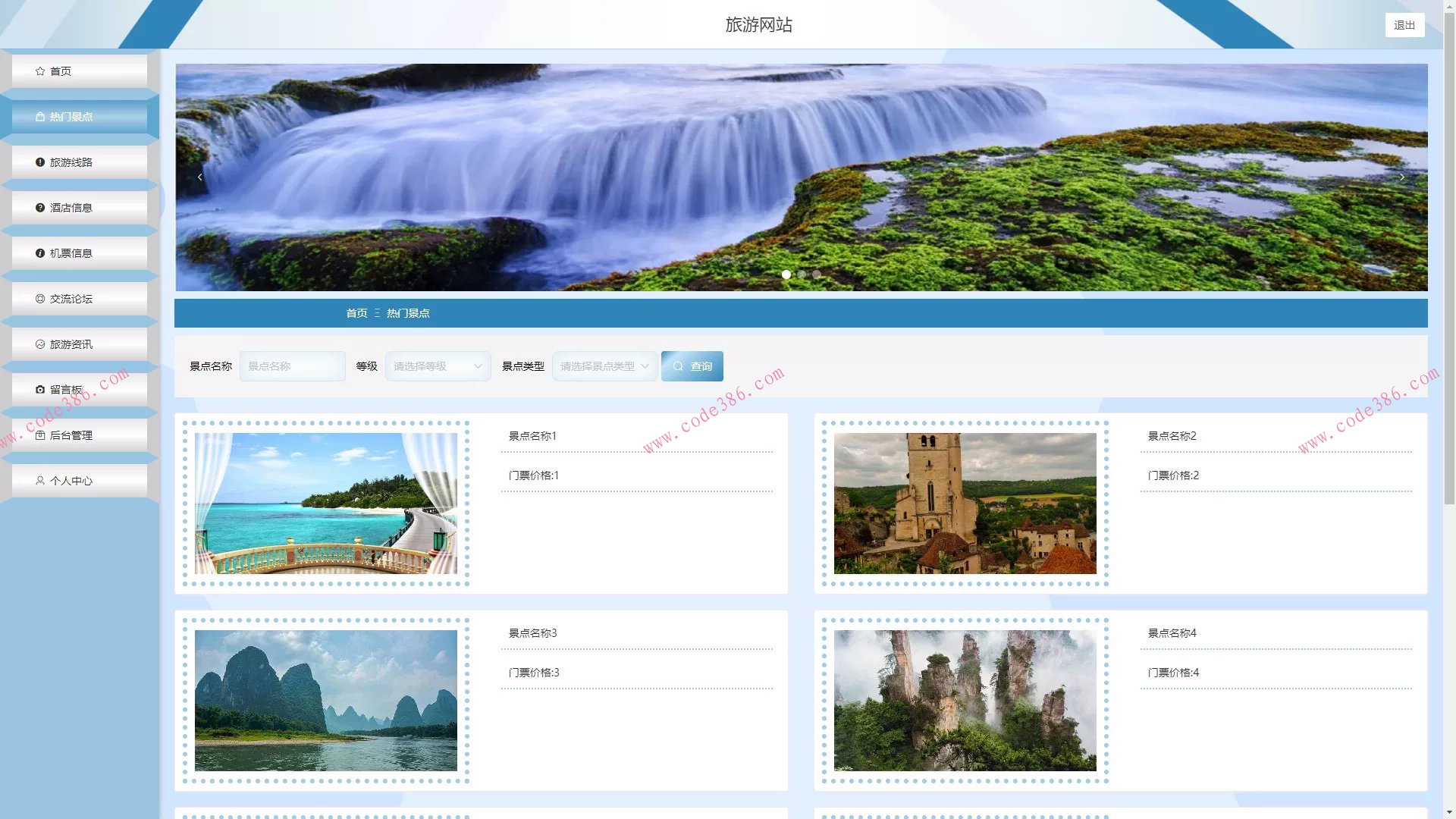This screenshot has width=1456, height=819.
Task: Click the info icon beside 机票信息
Action: tap(40, 253)
